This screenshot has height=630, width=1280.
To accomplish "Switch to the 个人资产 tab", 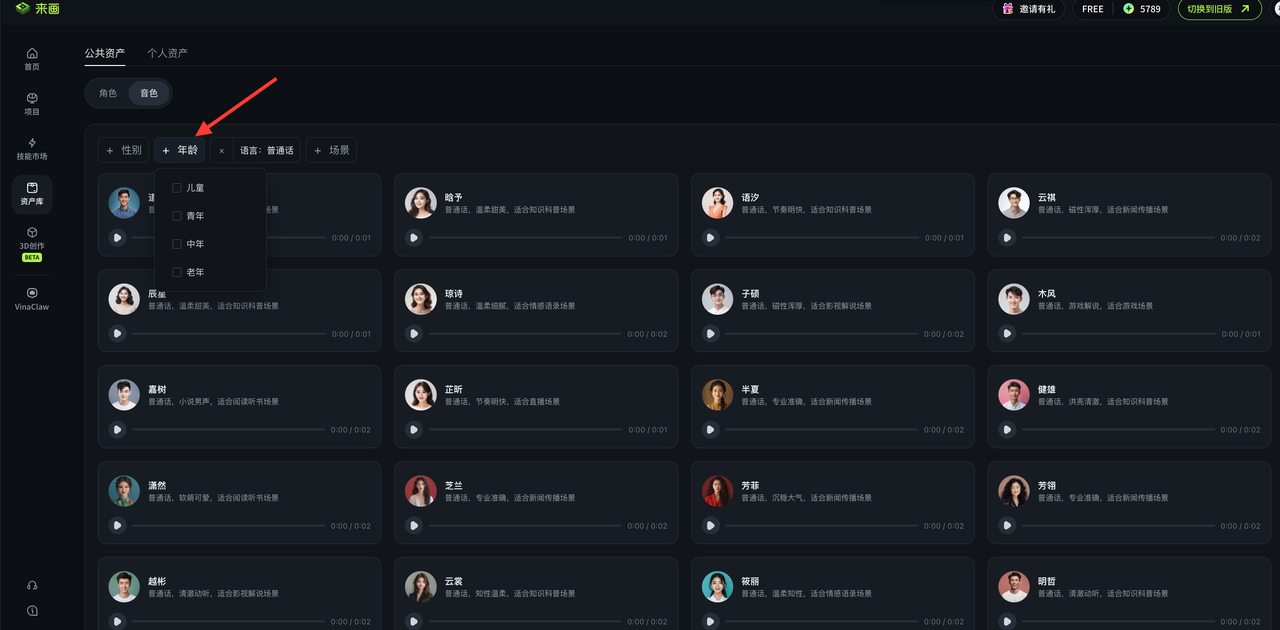I will coord(167,53).
